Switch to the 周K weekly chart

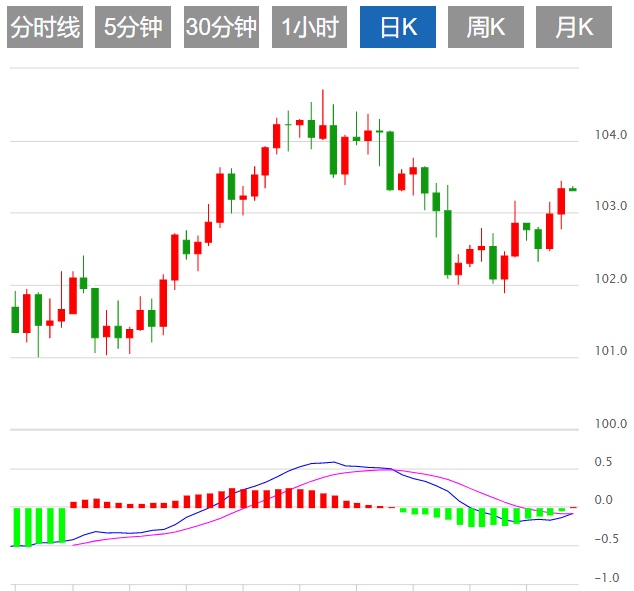[486, 27]
